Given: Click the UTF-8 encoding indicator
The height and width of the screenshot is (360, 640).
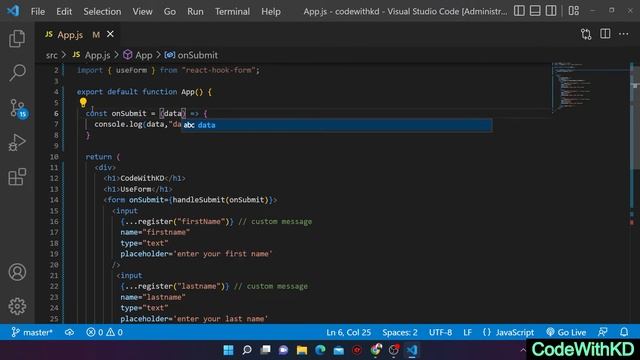Looking at the screenshot, I should tap(440, 332).
